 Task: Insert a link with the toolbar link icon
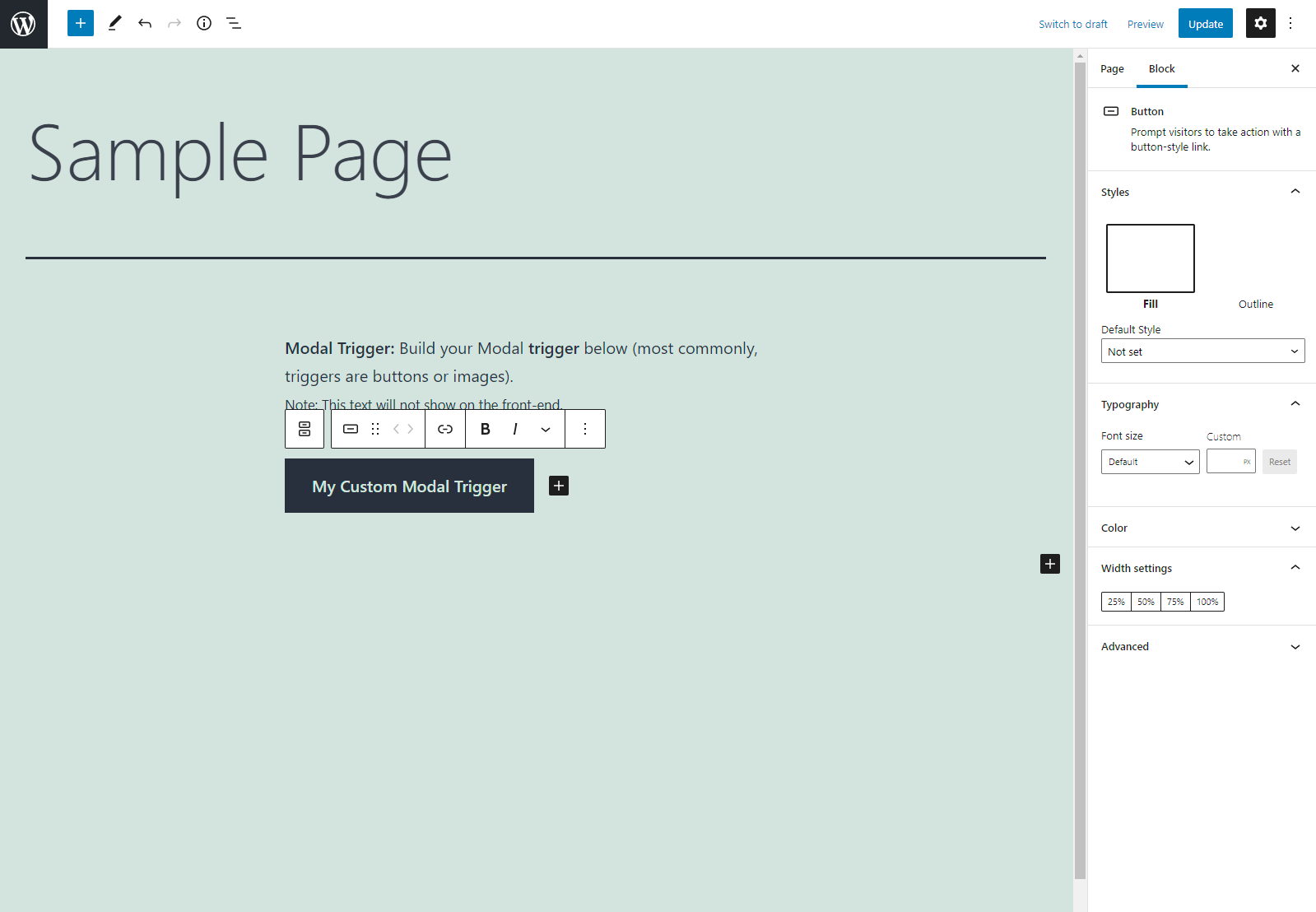click(x=445, y=429)
